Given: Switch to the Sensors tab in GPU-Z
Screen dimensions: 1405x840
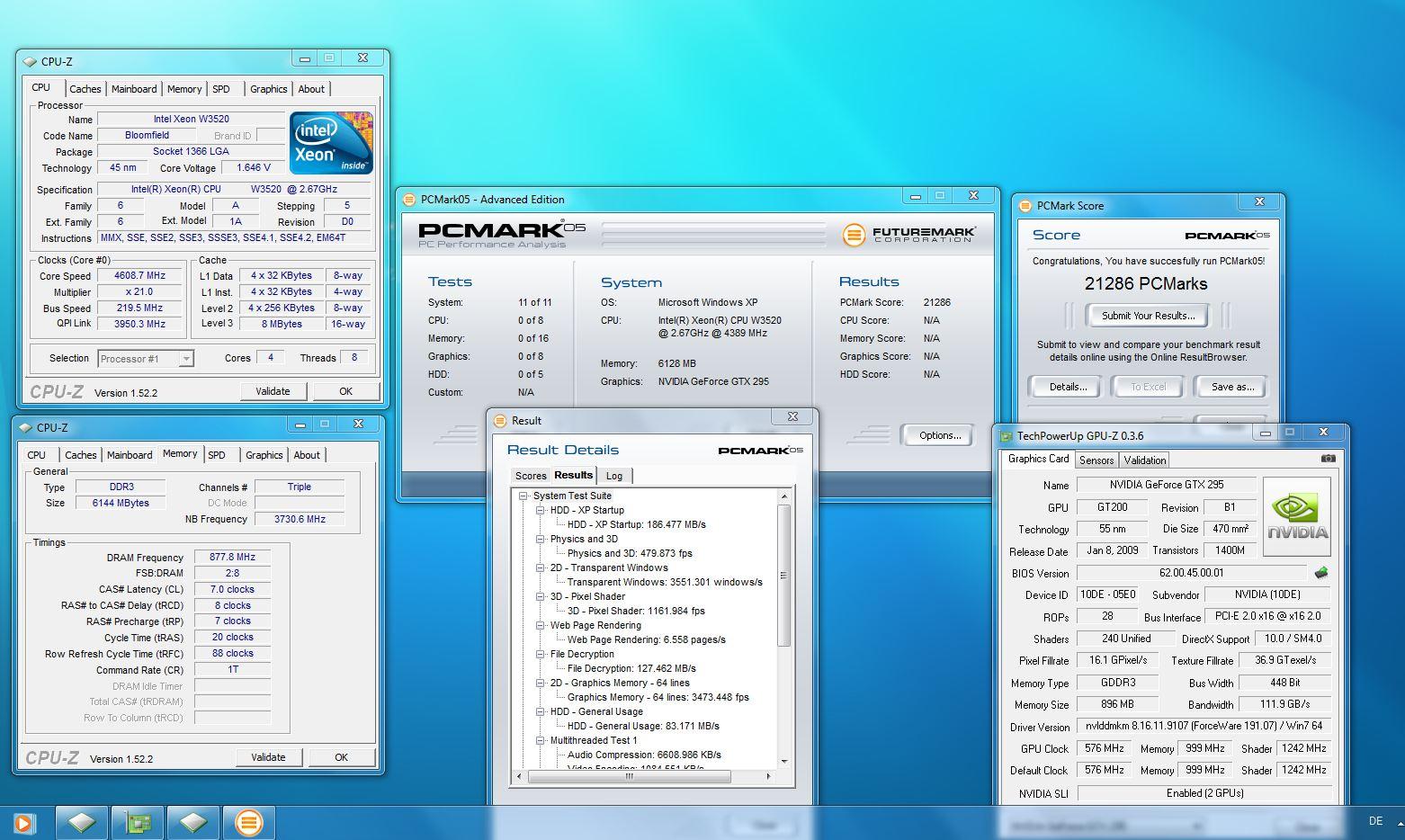Looking at the screenshot, I should [x=1096, y=460].
